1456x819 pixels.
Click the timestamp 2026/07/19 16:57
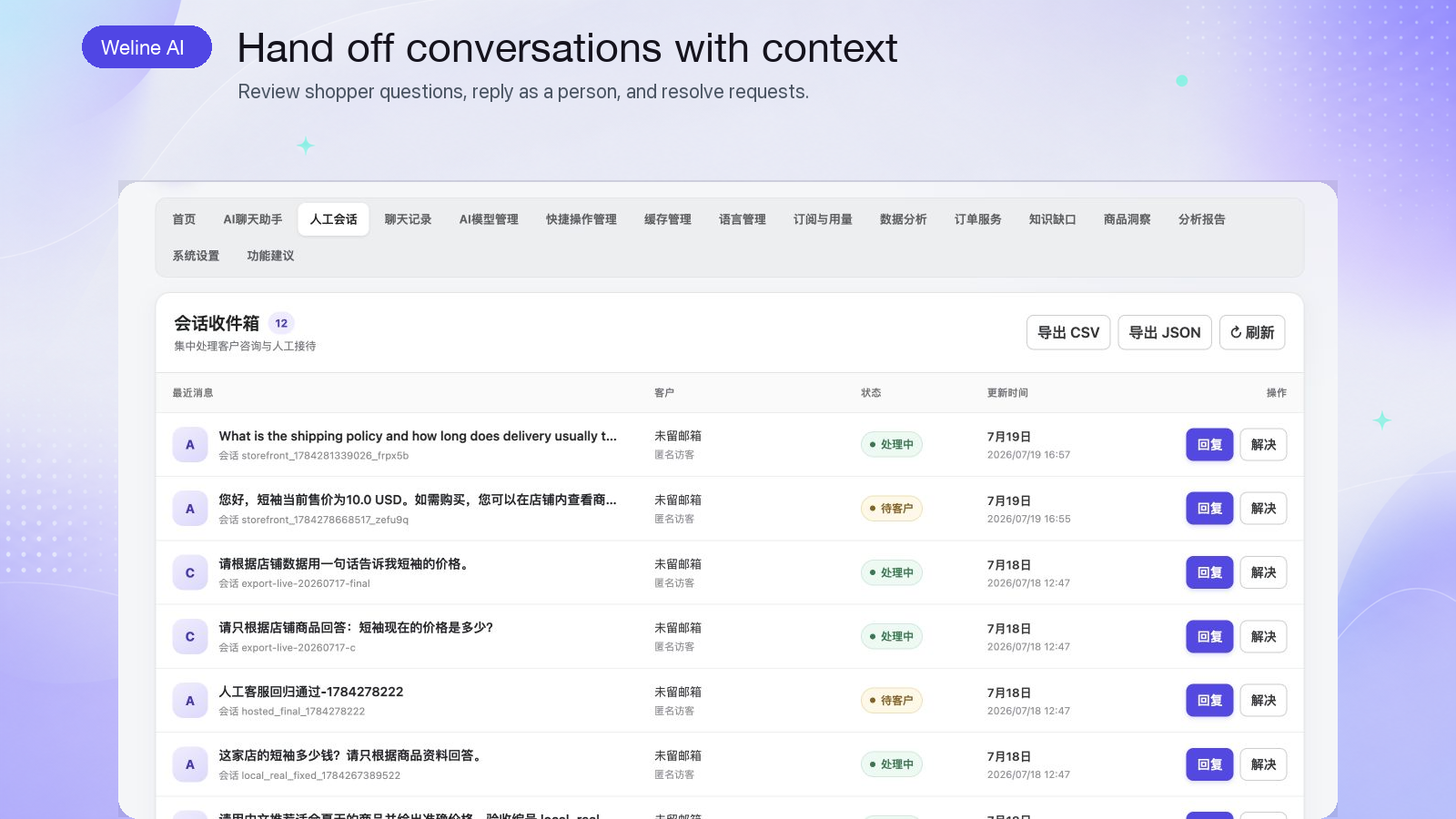click(x=1028, y=455)
